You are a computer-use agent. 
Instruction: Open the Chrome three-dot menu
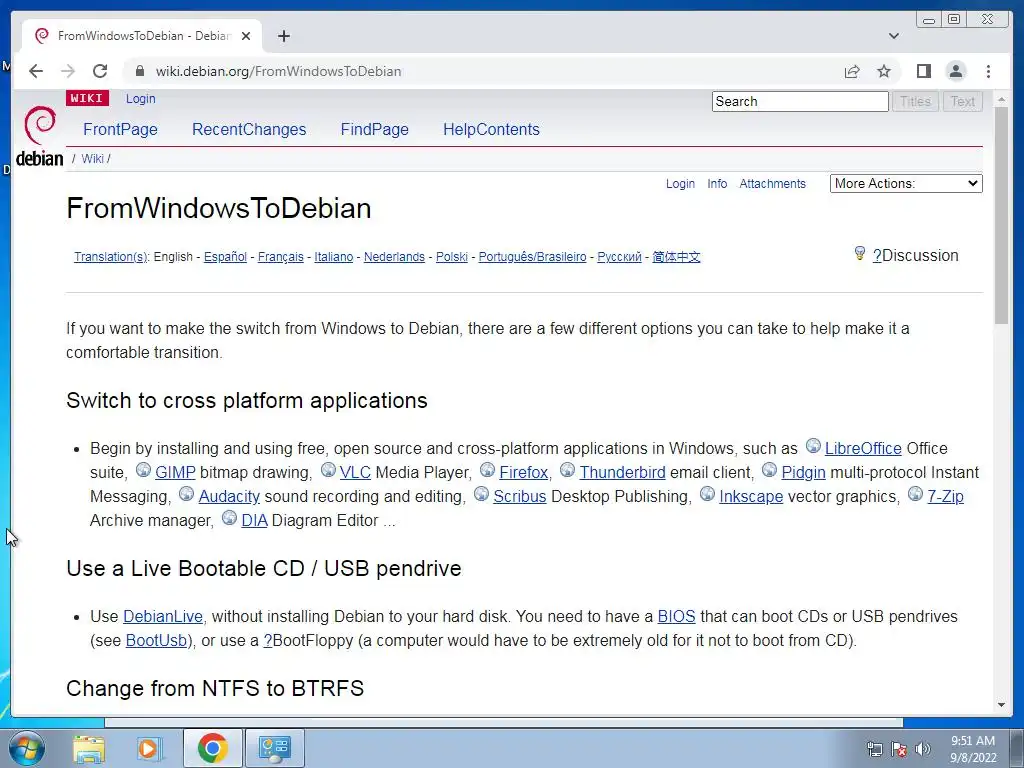pyautogui.click(x=988, y=71)
